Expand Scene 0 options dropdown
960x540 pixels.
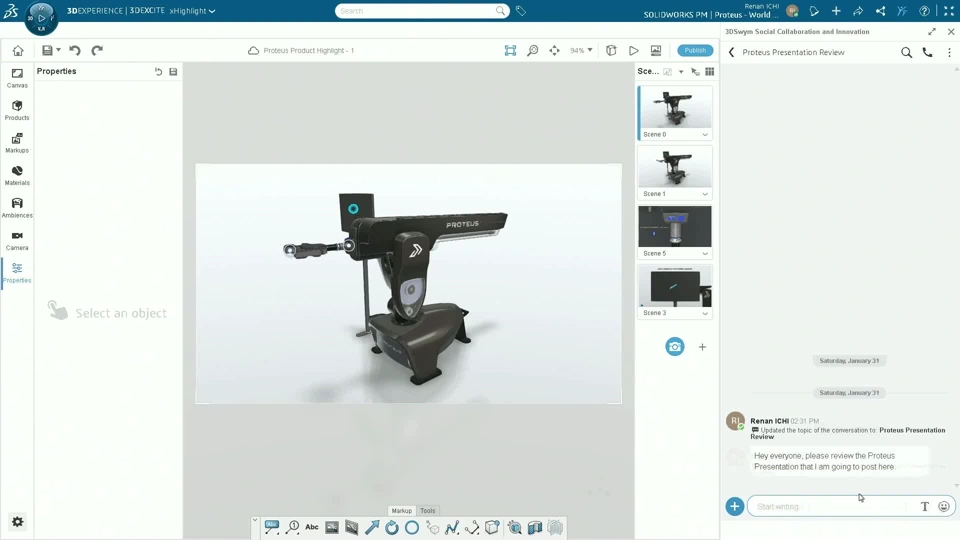pos(705,135)
